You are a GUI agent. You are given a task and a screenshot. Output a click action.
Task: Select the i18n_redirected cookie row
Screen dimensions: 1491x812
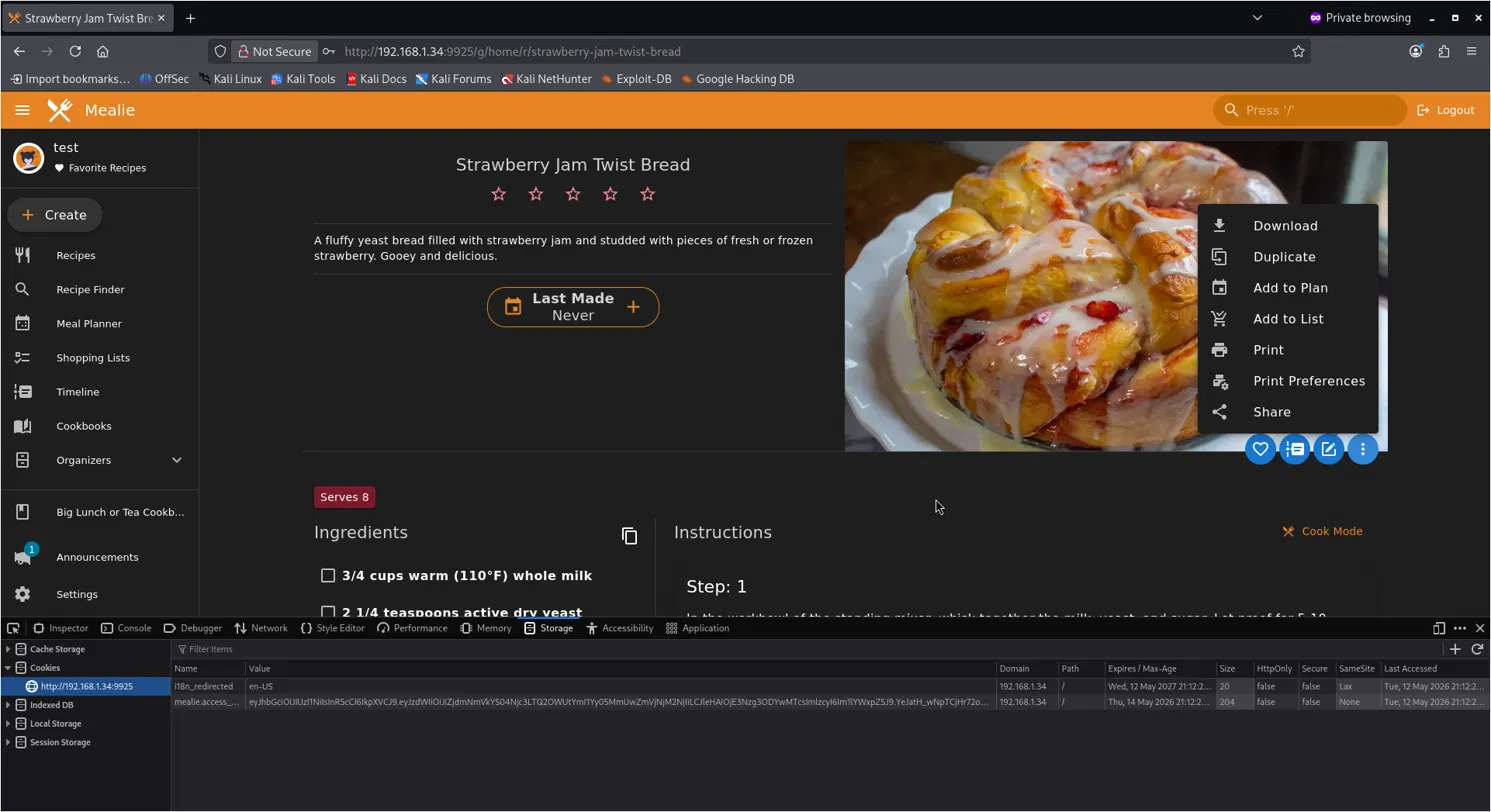[830, 686]
